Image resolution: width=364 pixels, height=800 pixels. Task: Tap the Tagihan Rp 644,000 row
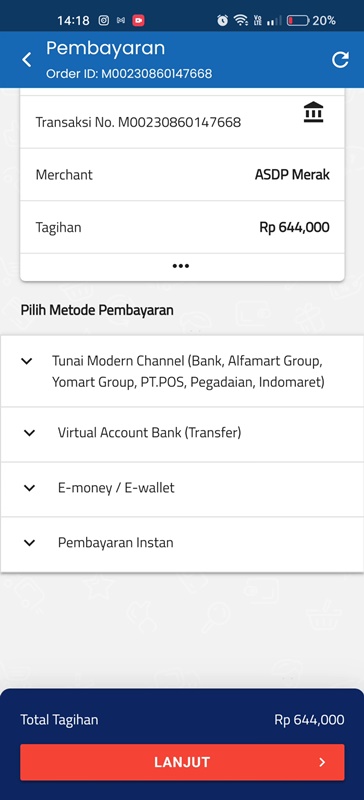182,227
